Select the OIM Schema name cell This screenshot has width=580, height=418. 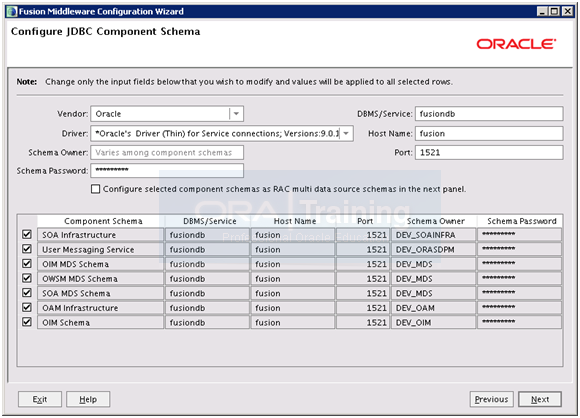[101, 323]
